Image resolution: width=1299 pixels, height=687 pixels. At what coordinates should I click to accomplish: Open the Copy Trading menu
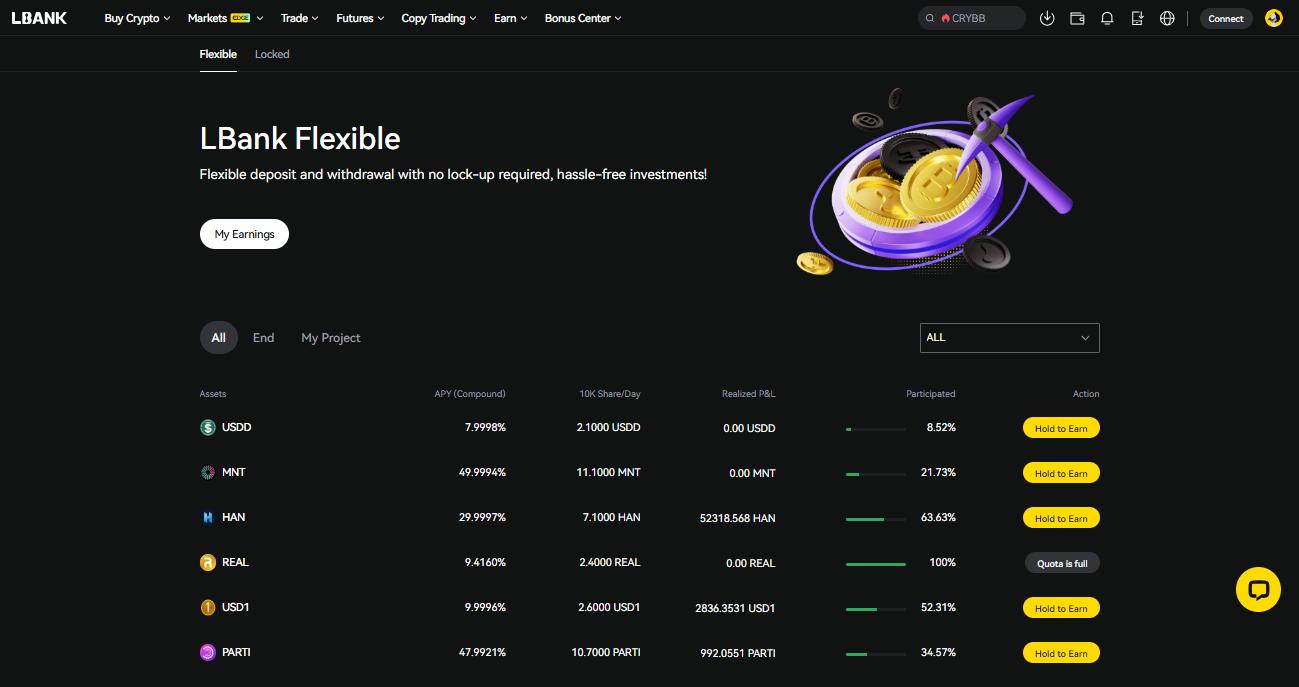click(437, 18)
